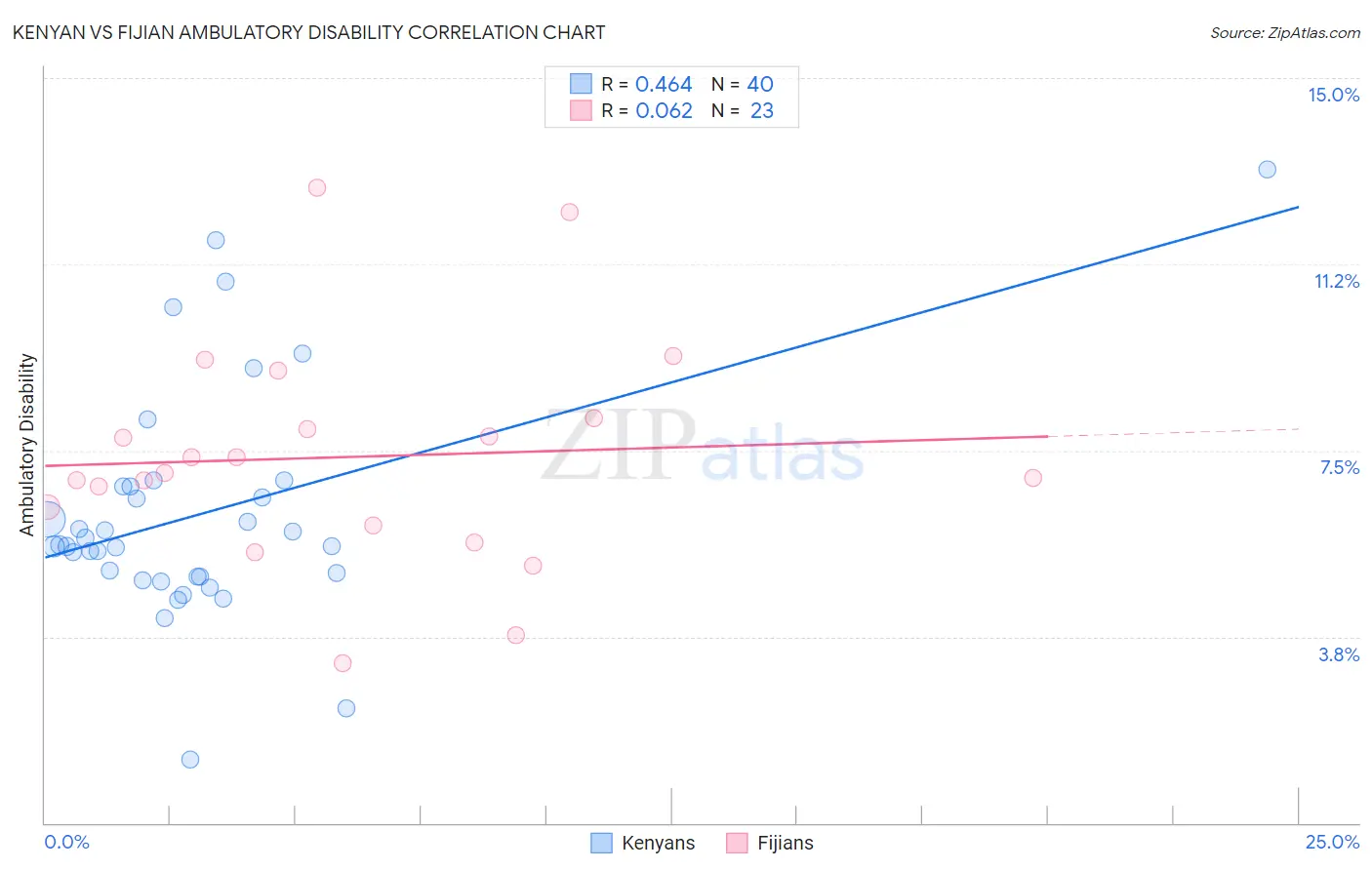This screenshot has width=1372, height=870.
Task: Click the blue Kenyans swatch in bottom legend
Action: (x=602, y=843)
